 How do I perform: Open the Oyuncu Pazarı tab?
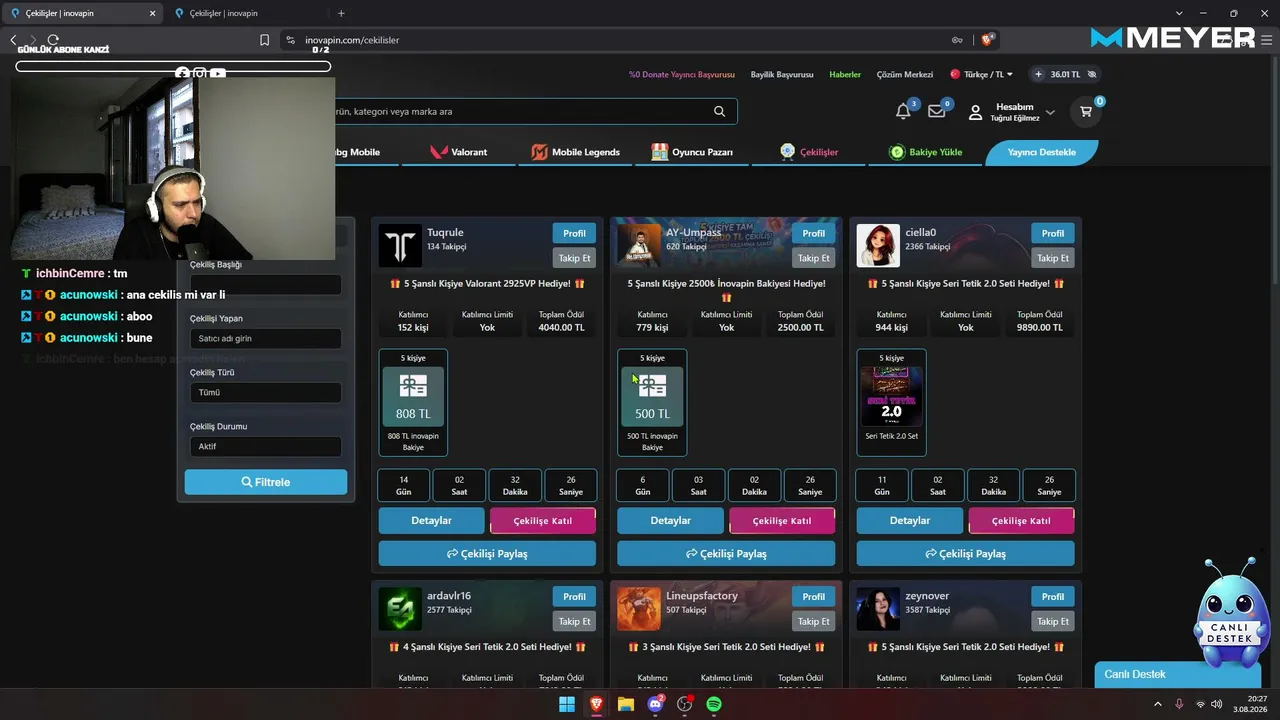pos(692,152)
